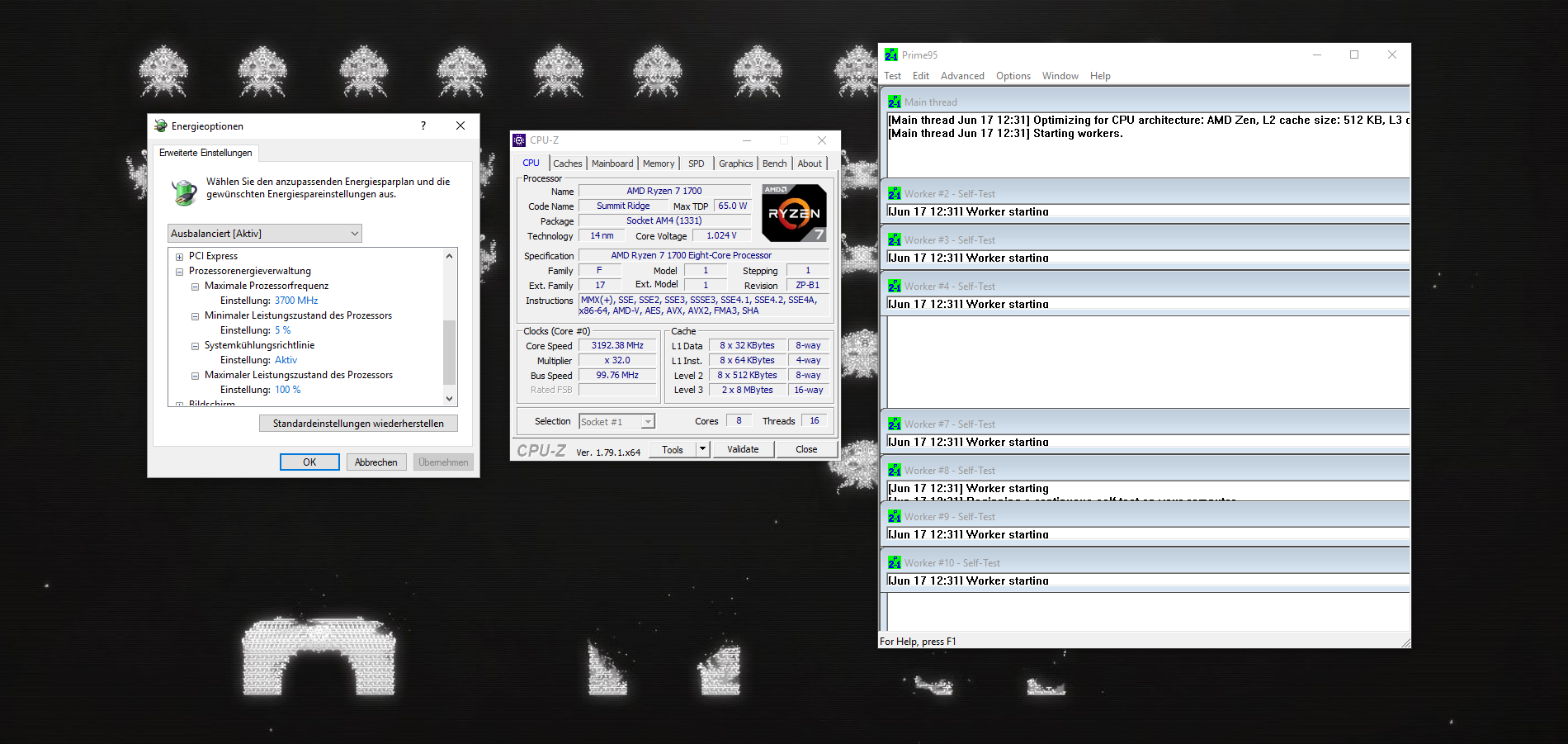Click the battery power plan icon in Energieoptionen

tap(184, 192)
